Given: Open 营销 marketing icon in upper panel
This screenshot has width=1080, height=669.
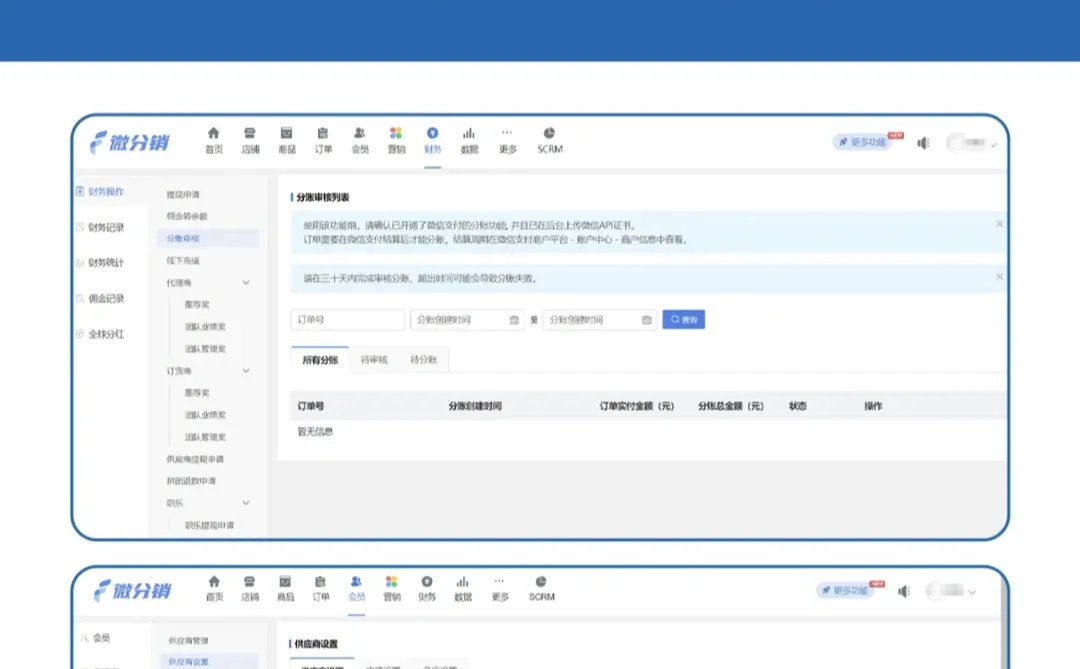Looking at the screenshot, I should [396, 133].
